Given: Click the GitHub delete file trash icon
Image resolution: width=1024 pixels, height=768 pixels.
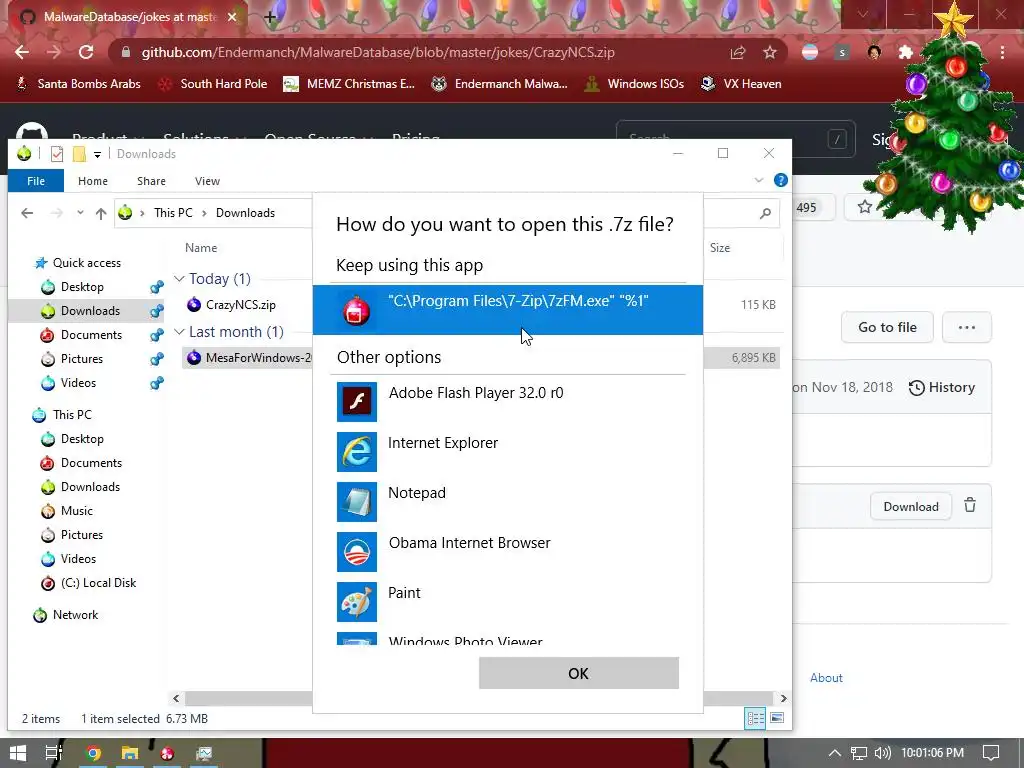Looking at the screenshot, I should coord(970,505).
